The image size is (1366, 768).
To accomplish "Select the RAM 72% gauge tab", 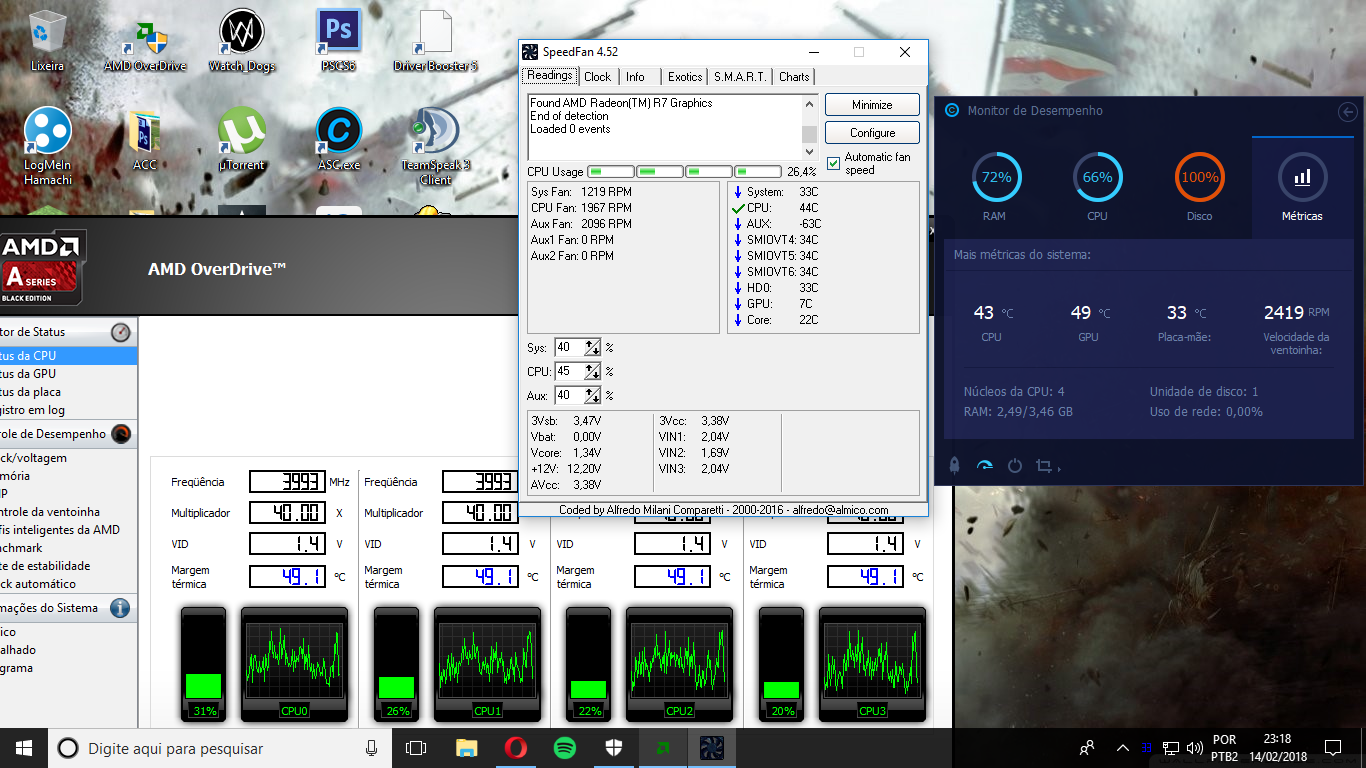I will [996, 188].
